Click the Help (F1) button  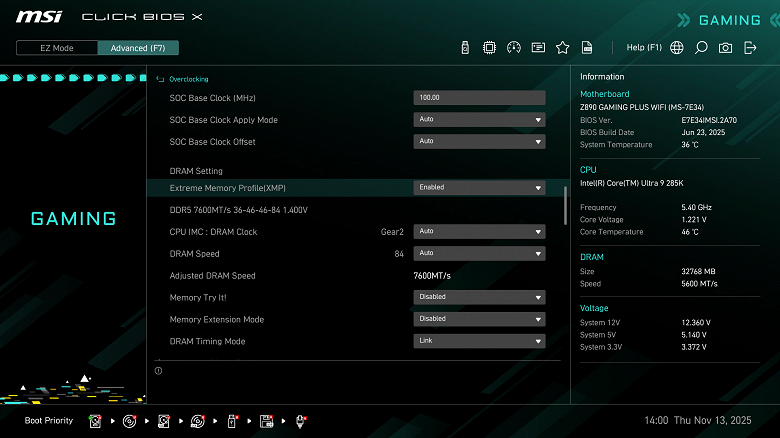(x=644, y=47)
